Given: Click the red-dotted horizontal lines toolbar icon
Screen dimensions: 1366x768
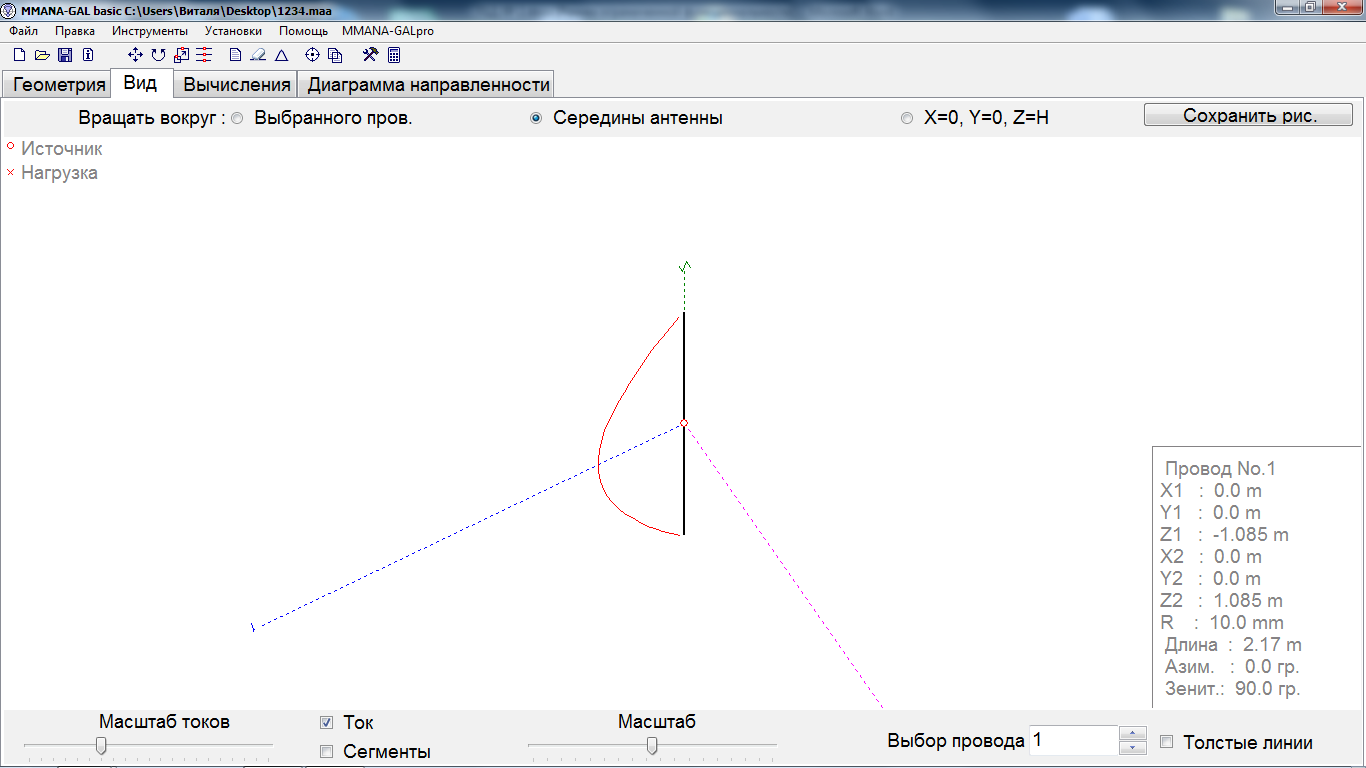Looking at the screenshot, I should click(204, 55).
